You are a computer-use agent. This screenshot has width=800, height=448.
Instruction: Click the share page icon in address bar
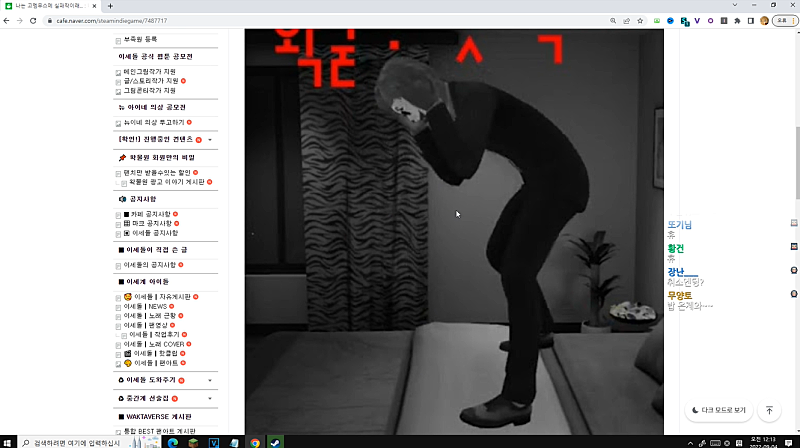[x=627, y=21]
